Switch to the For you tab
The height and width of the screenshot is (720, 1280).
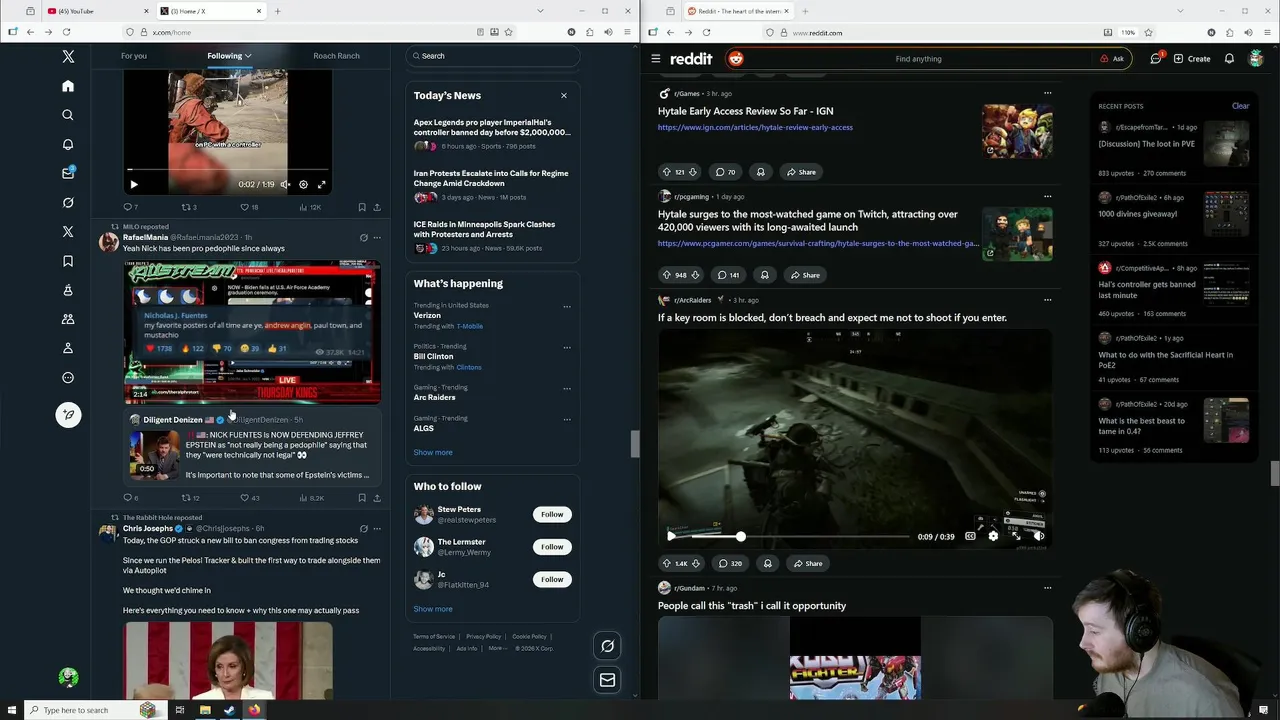134,56
